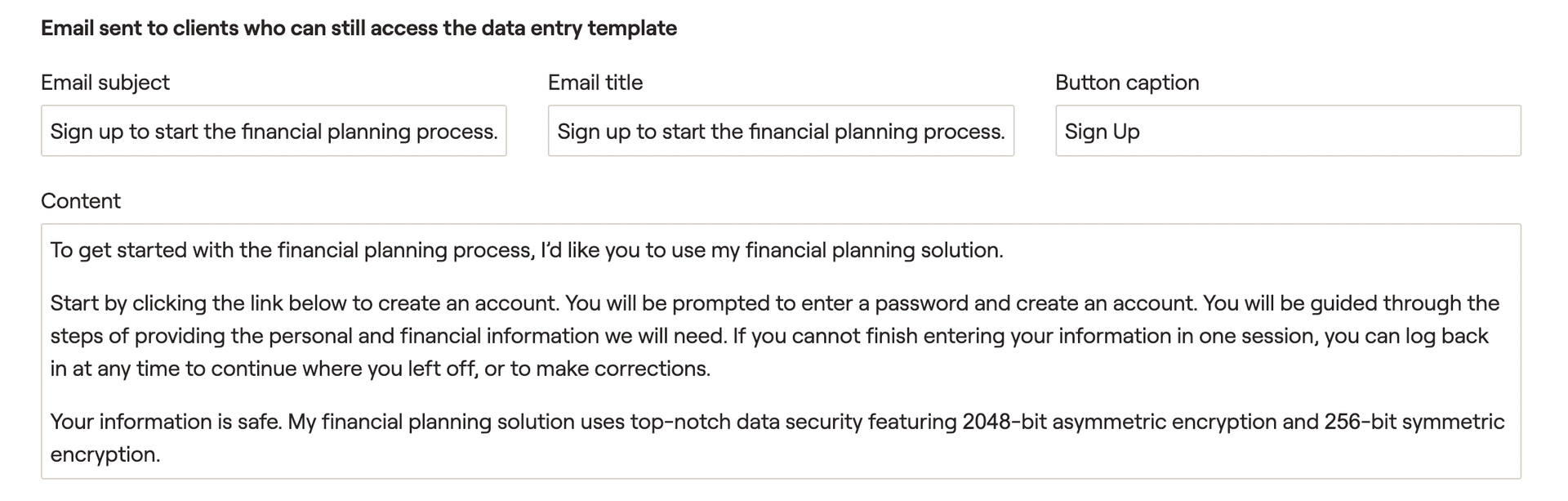This screenshot has height=501, width=1568.
Task: Click the Button caption label
Action: pyautogui.click(x=1127, y=83)
